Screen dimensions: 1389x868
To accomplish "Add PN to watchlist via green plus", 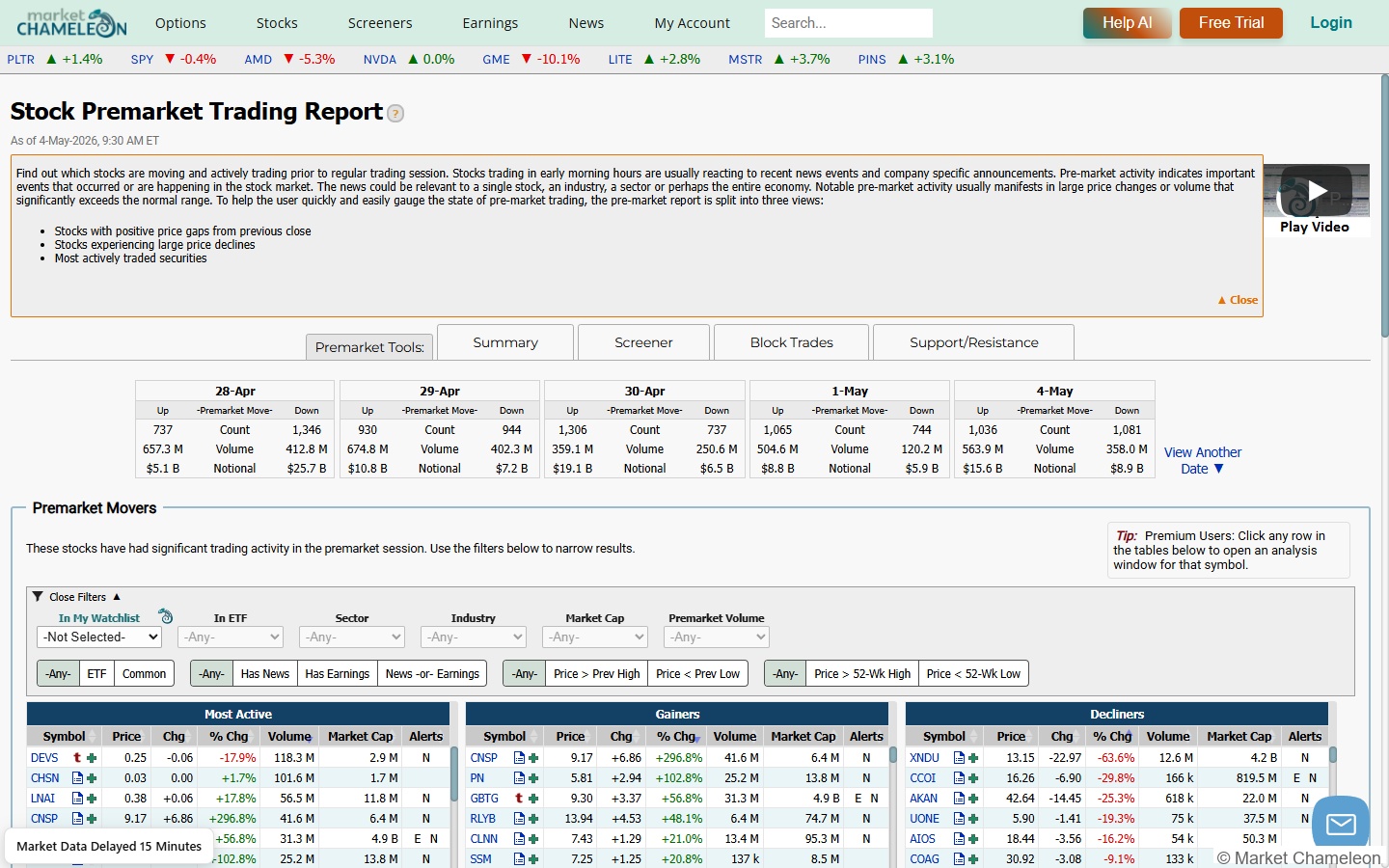I will (533, 778).
